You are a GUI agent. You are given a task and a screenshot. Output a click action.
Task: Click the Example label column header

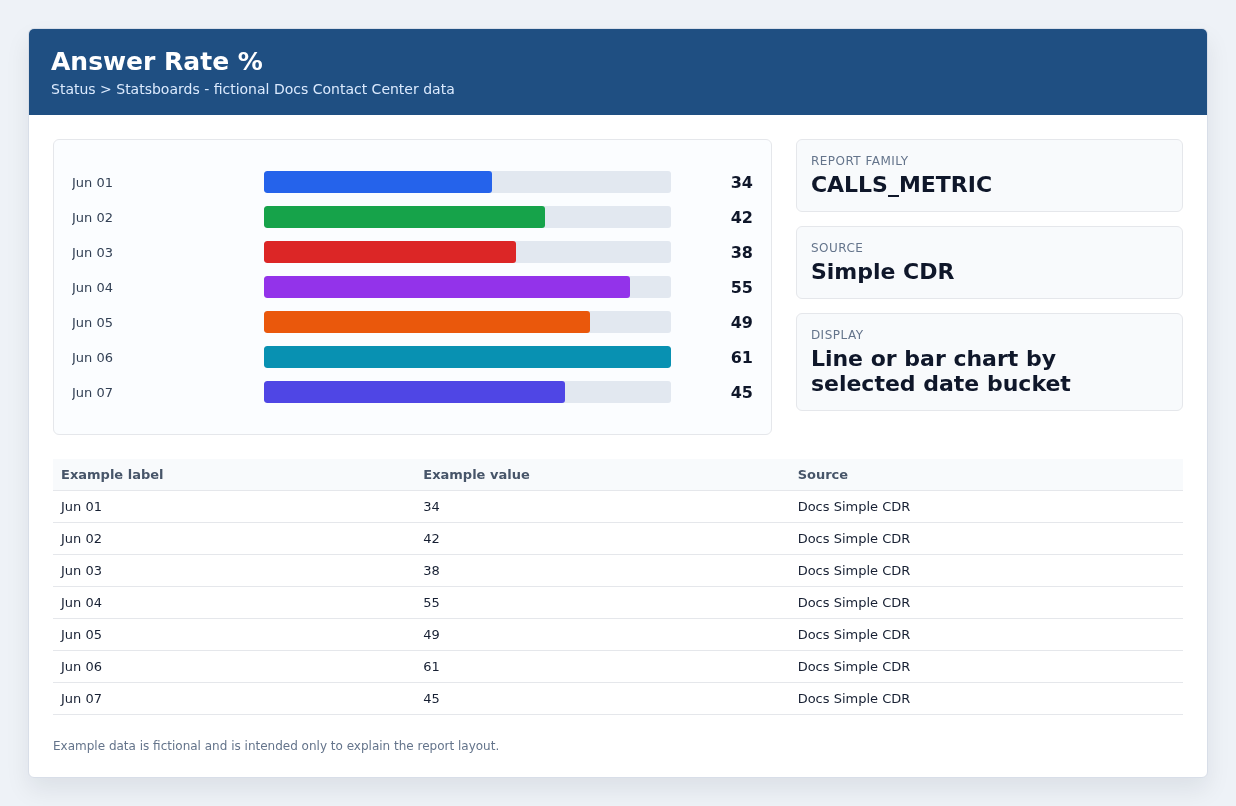(112, 475)
